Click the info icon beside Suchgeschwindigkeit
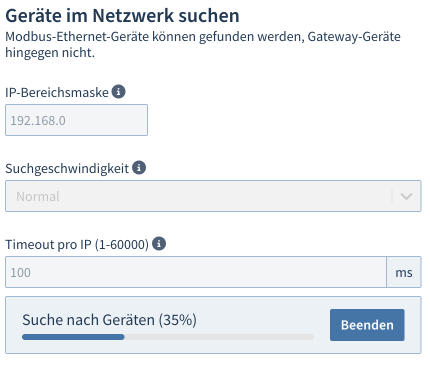The image size is (430, 367). click(139, 167)
